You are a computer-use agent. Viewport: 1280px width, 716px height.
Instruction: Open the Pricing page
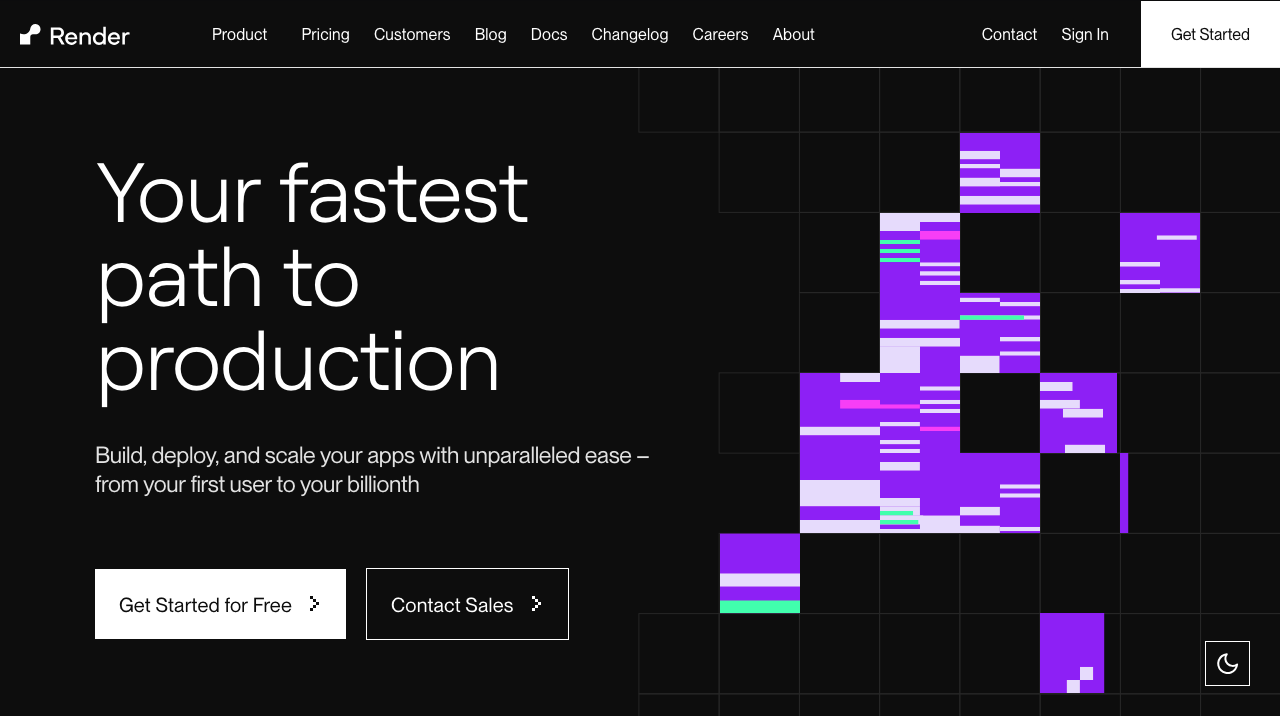click(x=325, y=34)
